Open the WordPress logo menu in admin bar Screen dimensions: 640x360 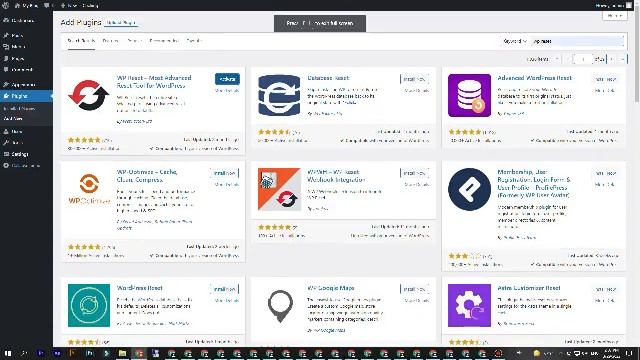click(5, 5)
